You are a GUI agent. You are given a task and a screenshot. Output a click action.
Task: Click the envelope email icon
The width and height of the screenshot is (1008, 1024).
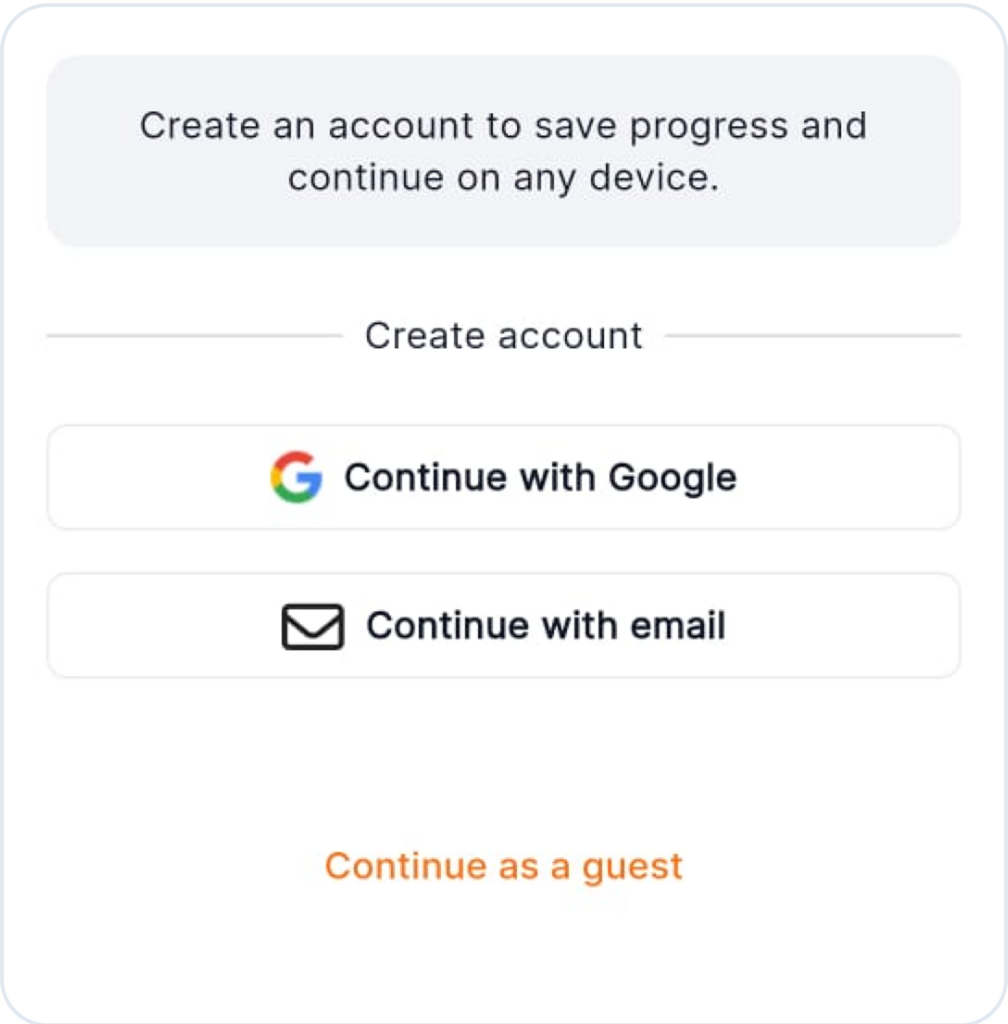tap(313, 626)
